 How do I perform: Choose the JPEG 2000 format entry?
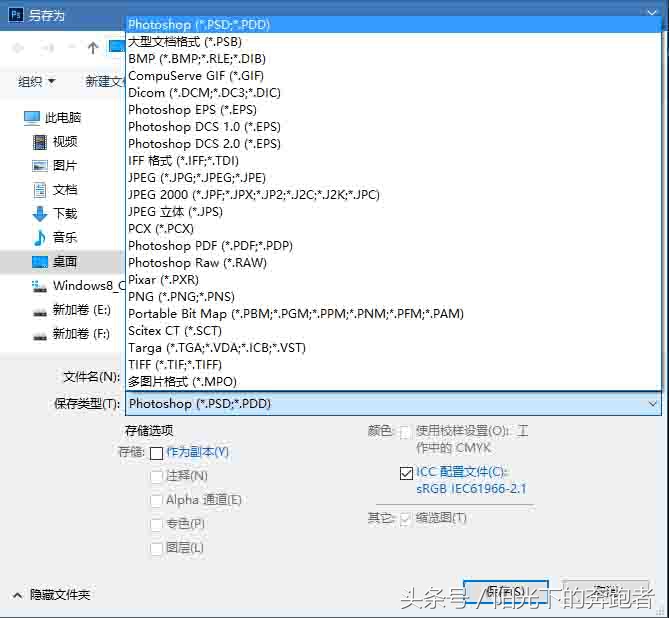click(393, 195)
